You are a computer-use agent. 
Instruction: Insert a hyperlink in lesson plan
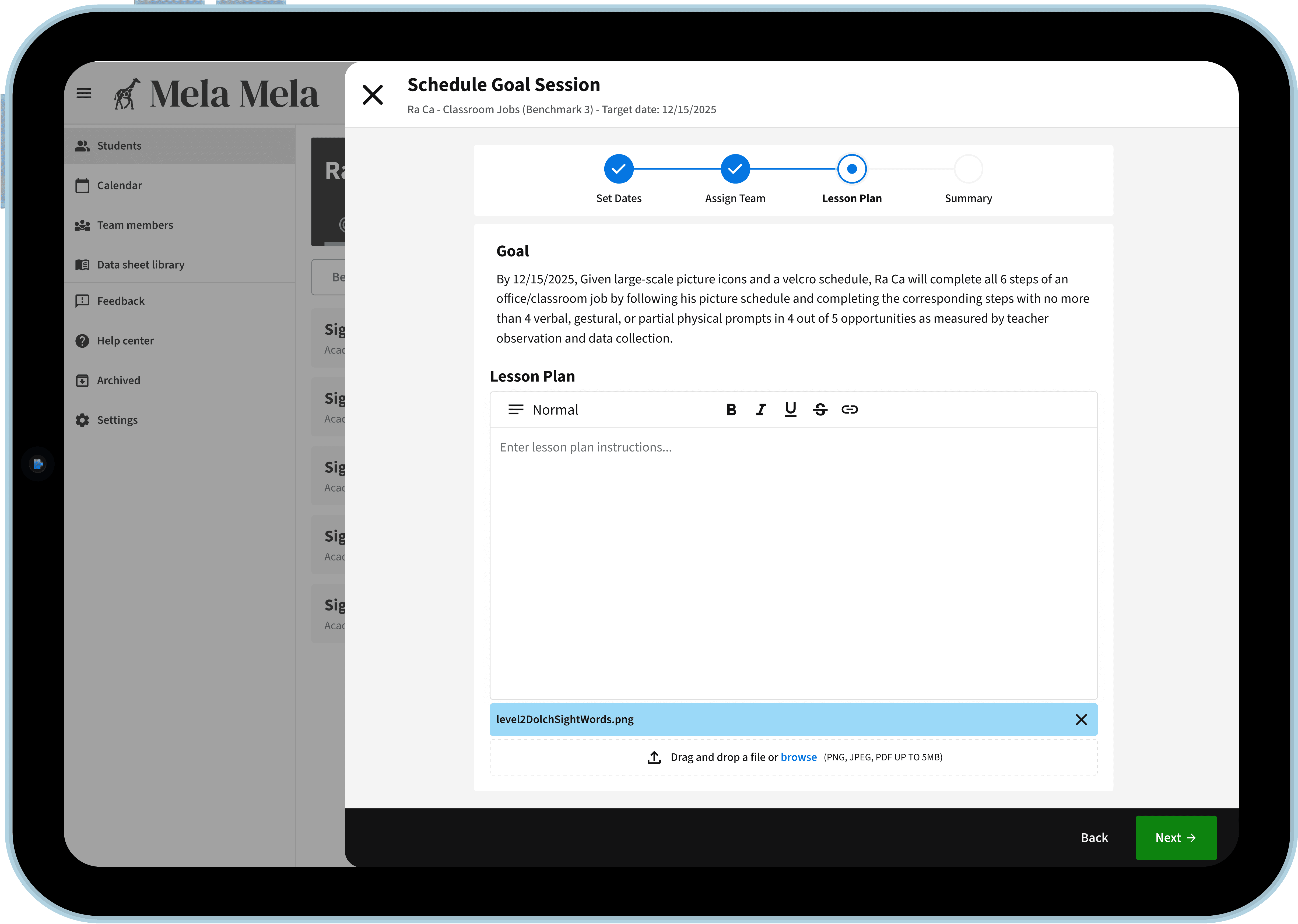point(850,410)
